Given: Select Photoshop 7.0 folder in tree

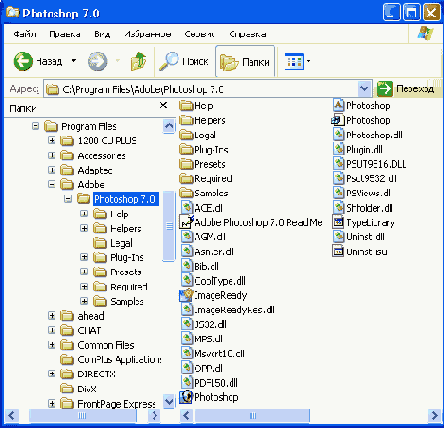Looking at the screenshot, I should point(125,199).
